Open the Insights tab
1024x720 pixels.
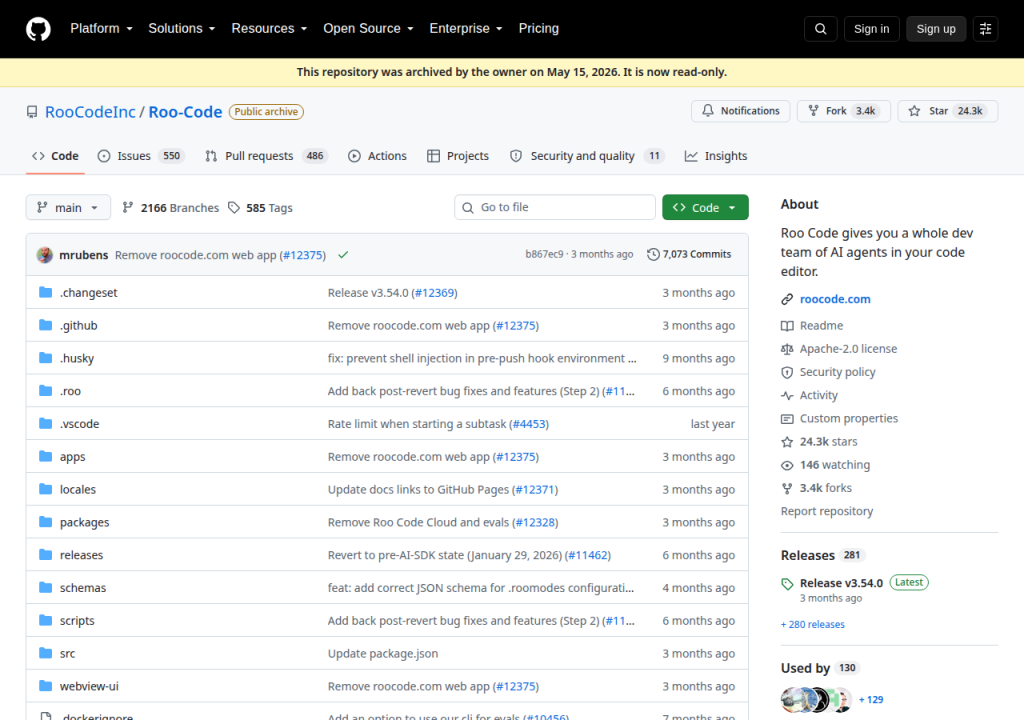(716, 156)
